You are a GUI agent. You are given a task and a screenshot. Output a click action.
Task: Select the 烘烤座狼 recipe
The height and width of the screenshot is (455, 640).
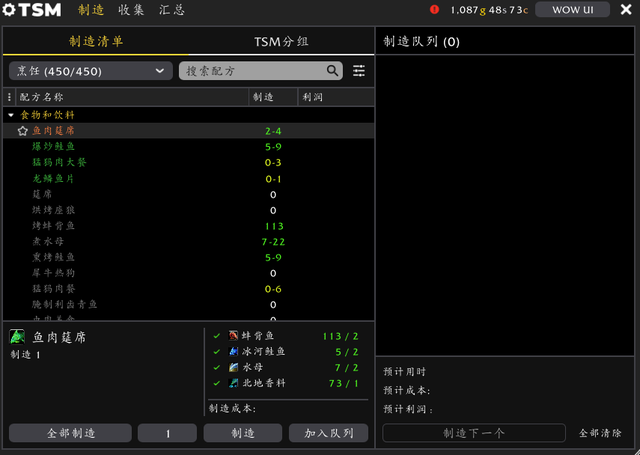click(189, 210)
